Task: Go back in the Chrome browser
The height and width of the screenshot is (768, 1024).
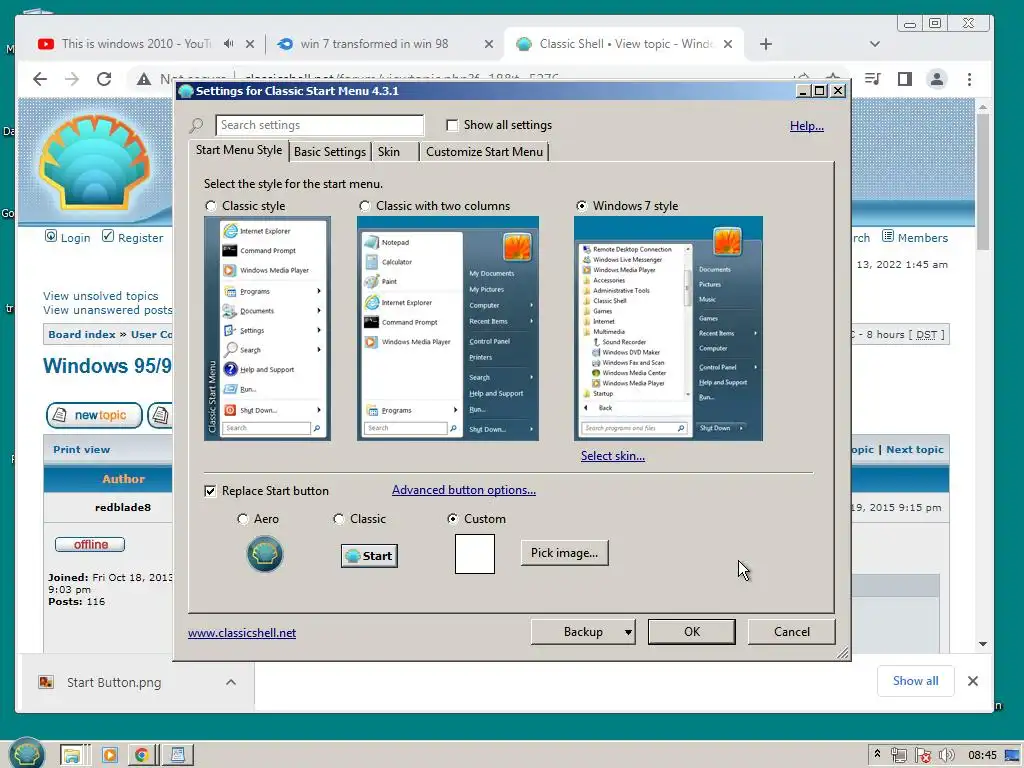Action: point(40,79)
